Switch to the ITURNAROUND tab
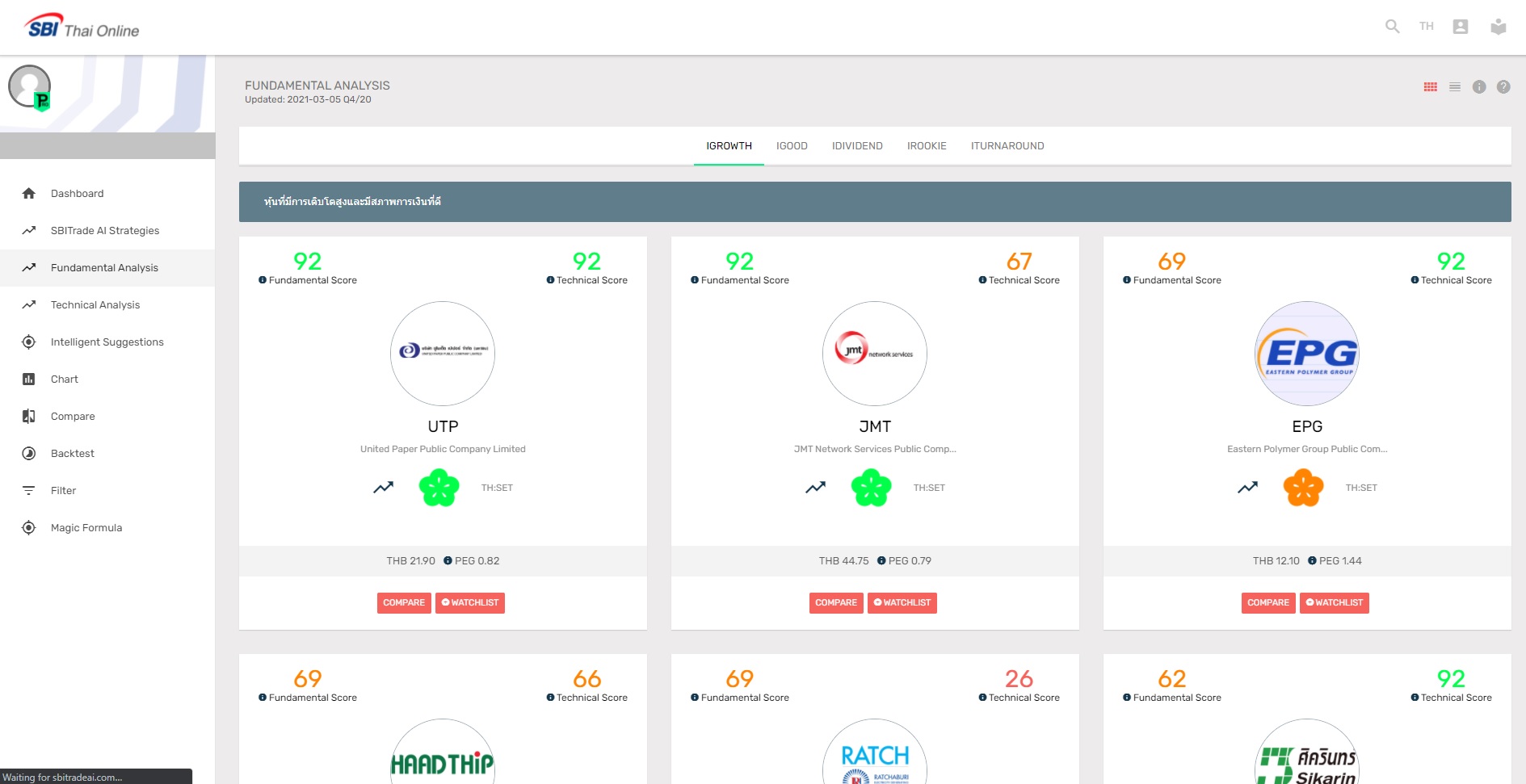Viewport: 1526px width, 784px height. [1007, 146]
